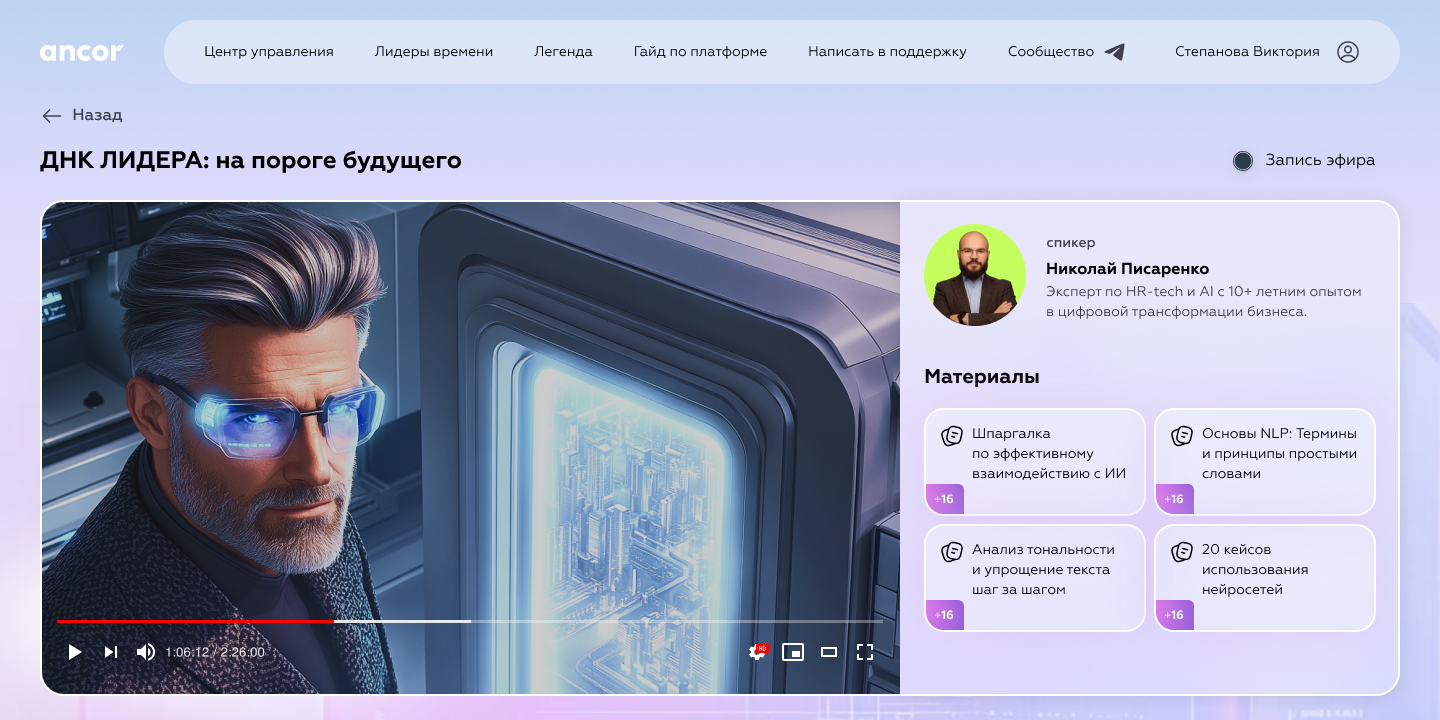Open Центр управления menu item
1440x720 pixels.
click(x=269, y=52)
